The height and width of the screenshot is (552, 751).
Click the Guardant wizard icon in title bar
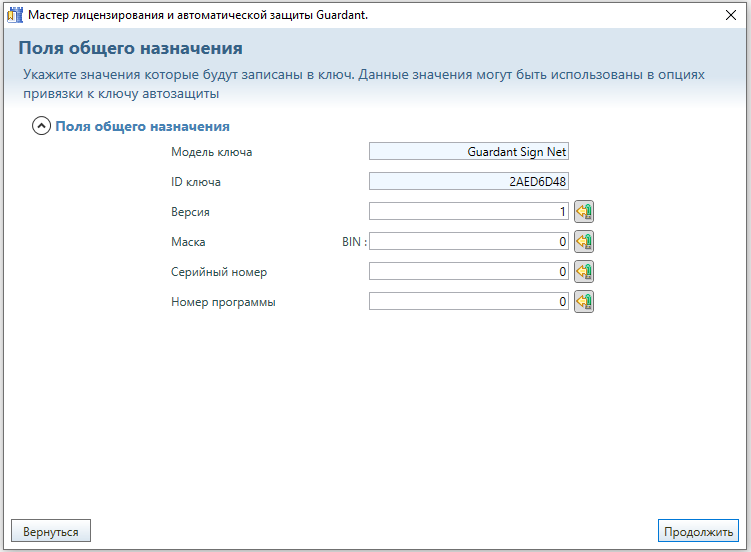click(x=14, y=14)
